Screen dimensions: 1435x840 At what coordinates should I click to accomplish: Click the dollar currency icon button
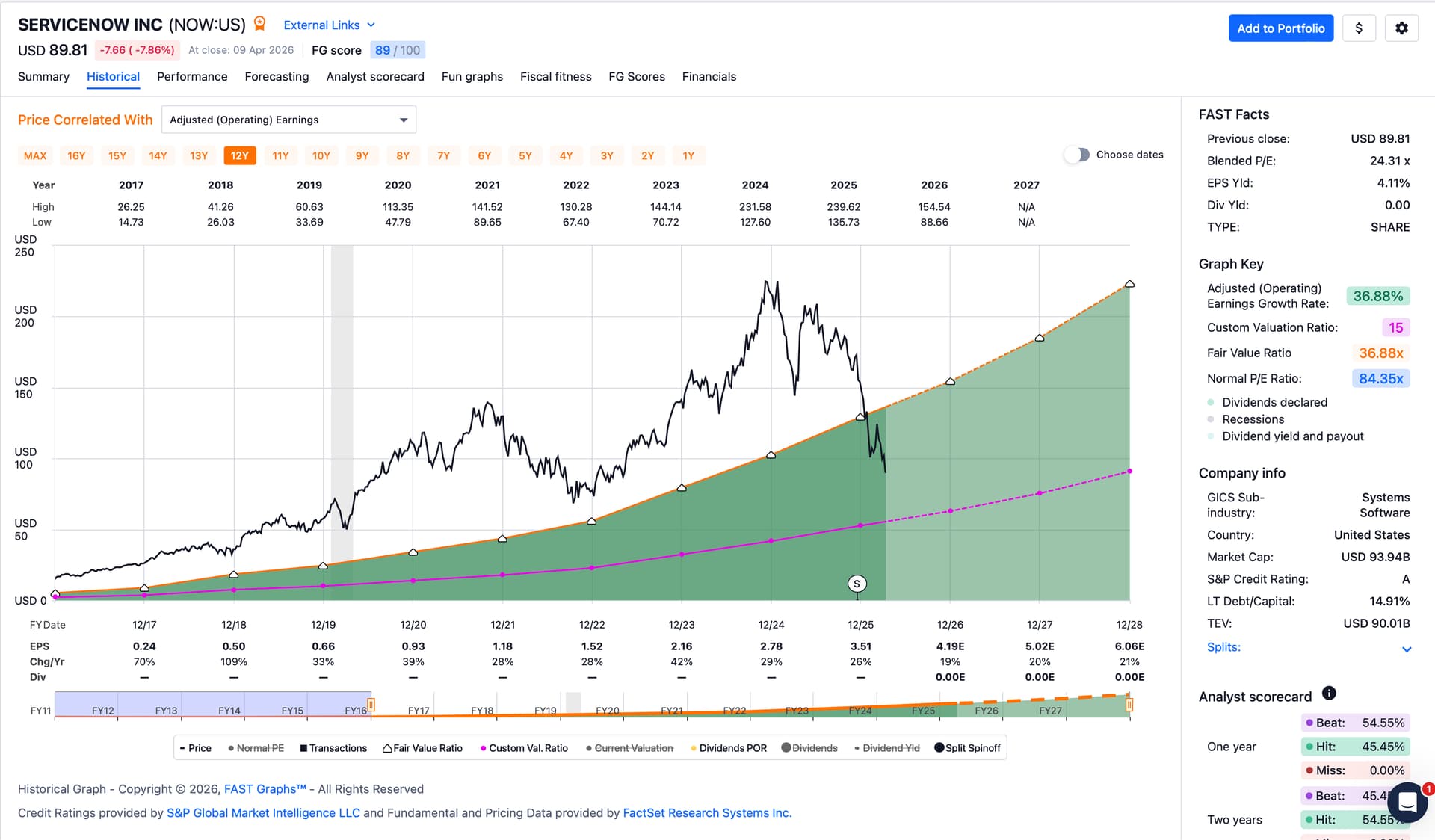click(x=1359, y=28)
